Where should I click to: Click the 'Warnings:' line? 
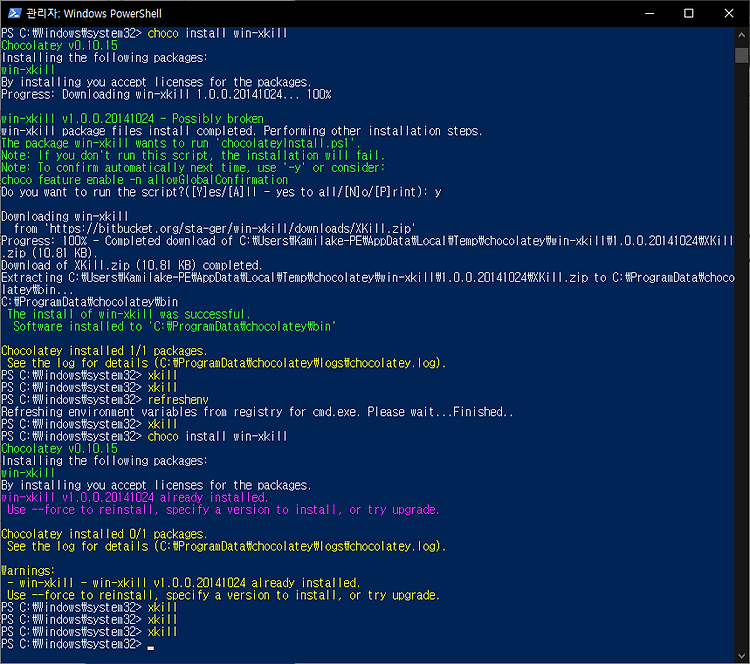(x=28, y=571)
